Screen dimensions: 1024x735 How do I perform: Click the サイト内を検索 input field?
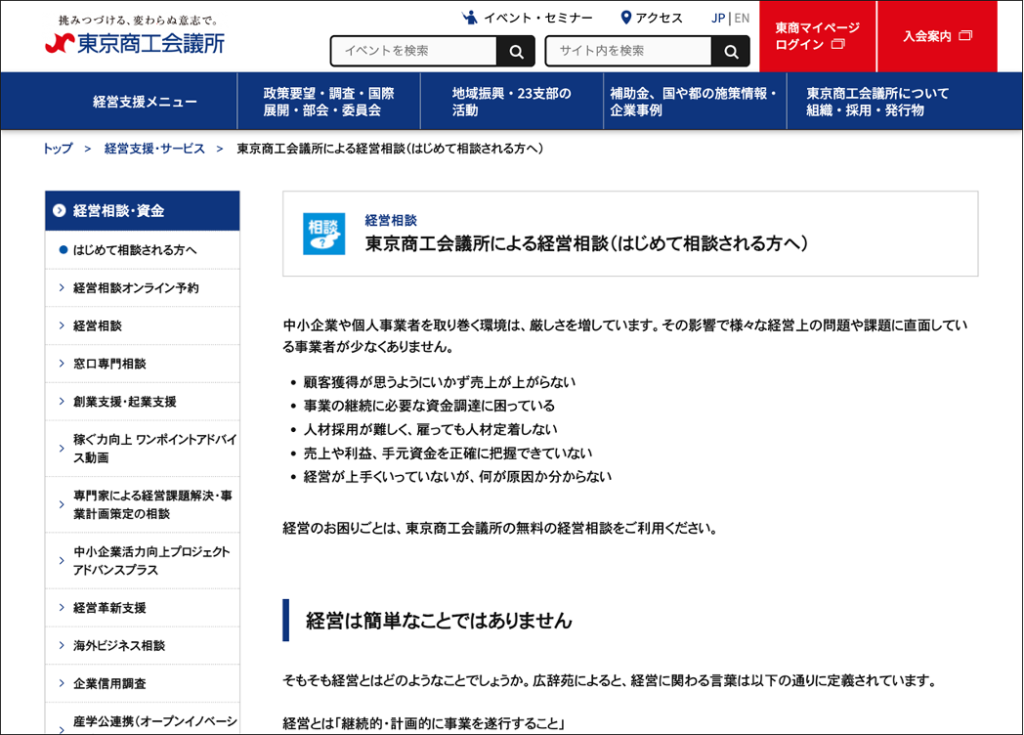pyautogui.click(x=628, y=51)
